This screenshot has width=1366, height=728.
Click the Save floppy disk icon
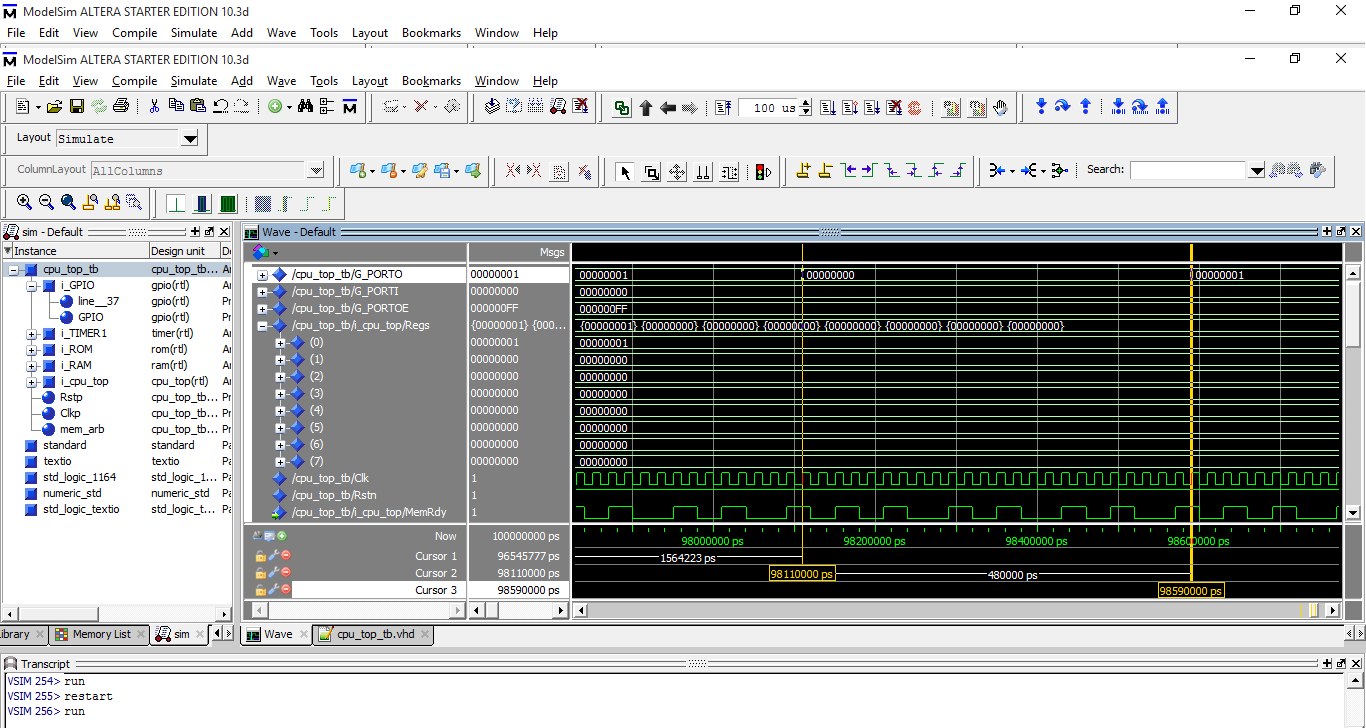[76, 107]
